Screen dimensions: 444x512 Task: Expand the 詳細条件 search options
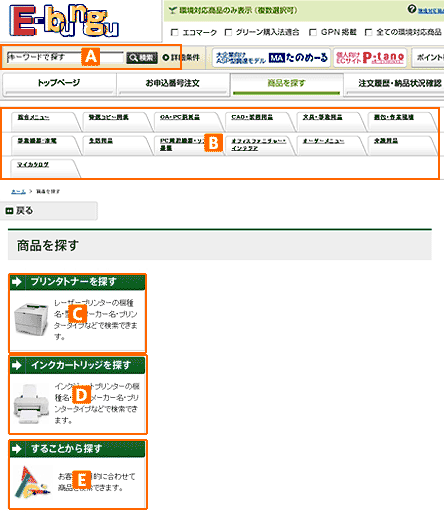[181, 58]
